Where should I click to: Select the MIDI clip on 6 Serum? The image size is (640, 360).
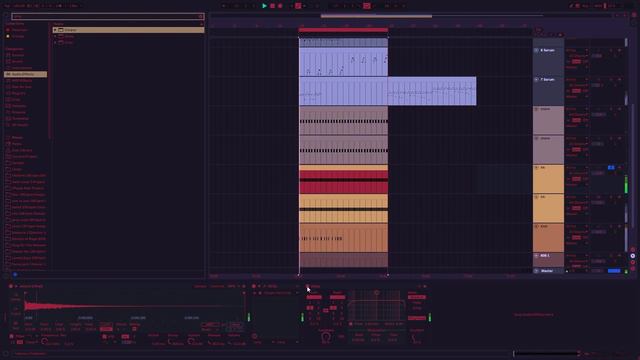pos(343,62)
